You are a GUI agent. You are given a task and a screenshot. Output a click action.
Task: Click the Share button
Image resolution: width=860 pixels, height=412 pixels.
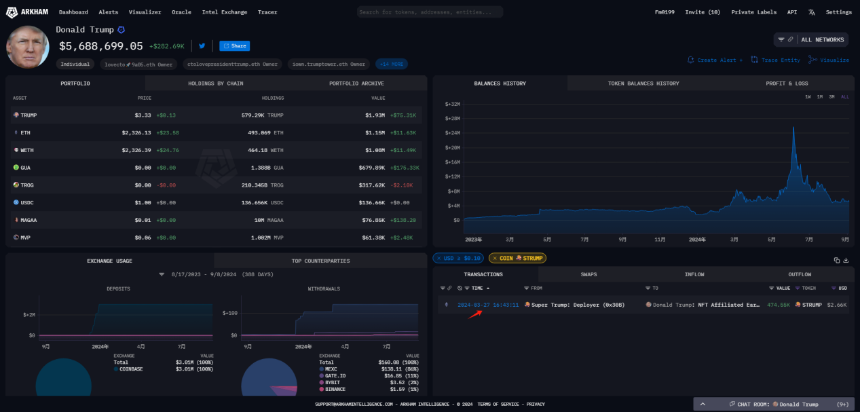[x=235, y=46]
